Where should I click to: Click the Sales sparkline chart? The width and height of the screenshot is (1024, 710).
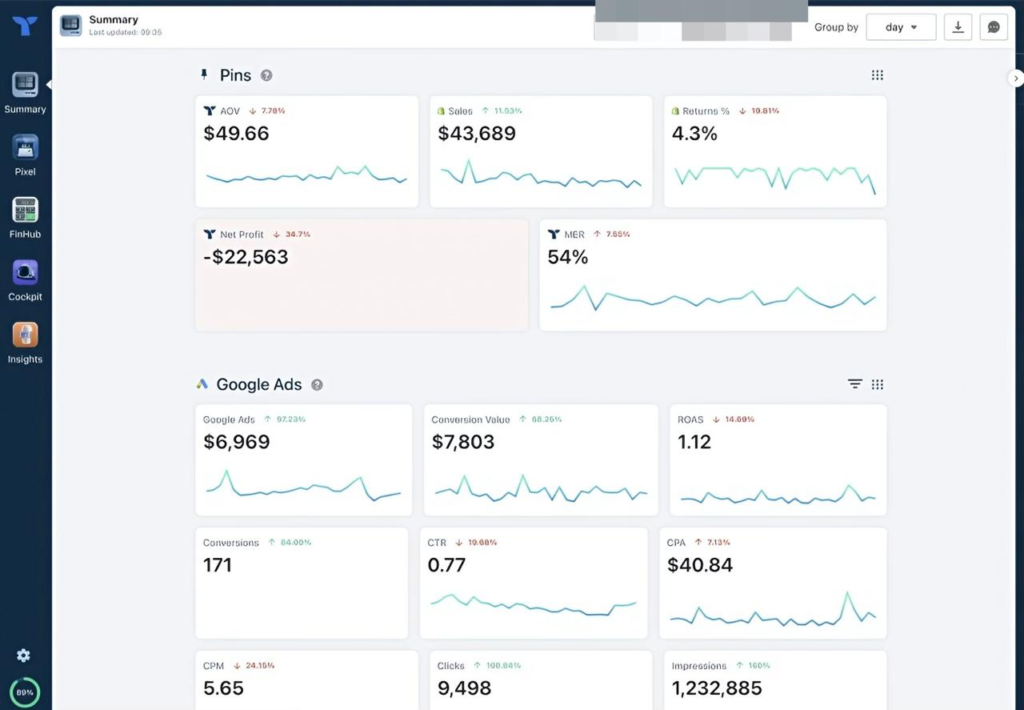coord(540,178)
